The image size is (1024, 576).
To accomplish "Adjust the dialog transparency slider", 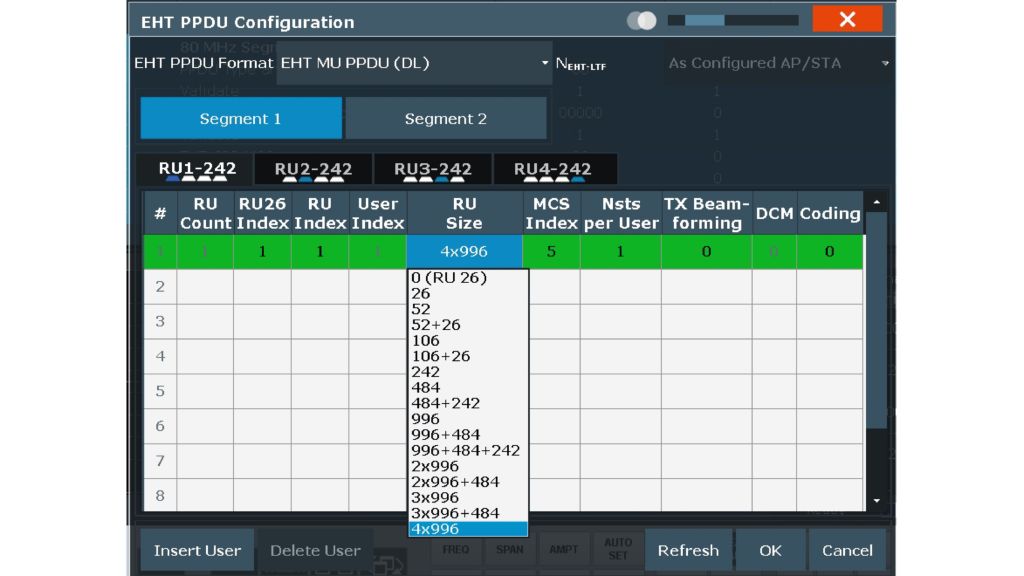I will 732,20.
